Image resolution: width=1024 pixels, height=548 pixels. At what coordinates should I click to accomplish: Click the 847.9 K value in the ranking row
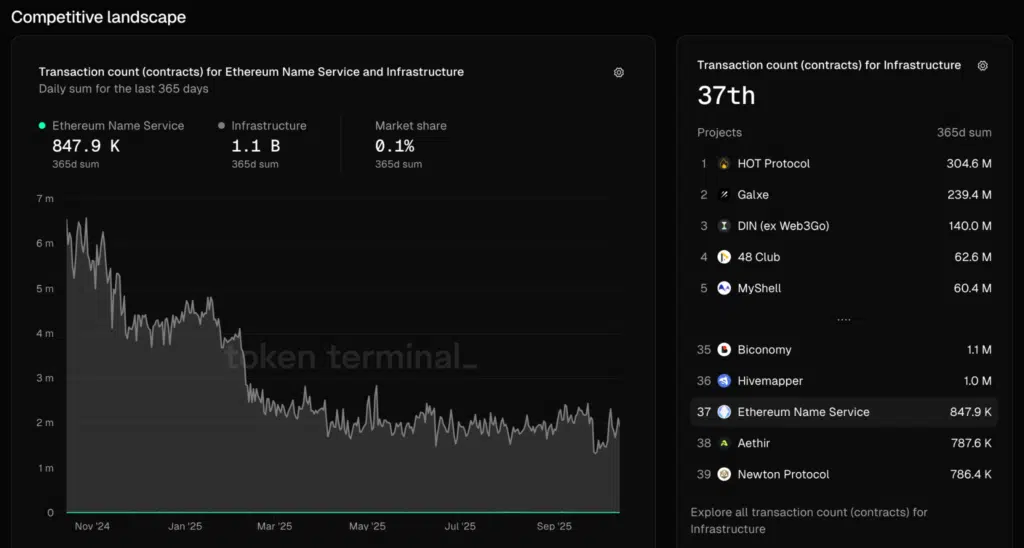(970, 412)
